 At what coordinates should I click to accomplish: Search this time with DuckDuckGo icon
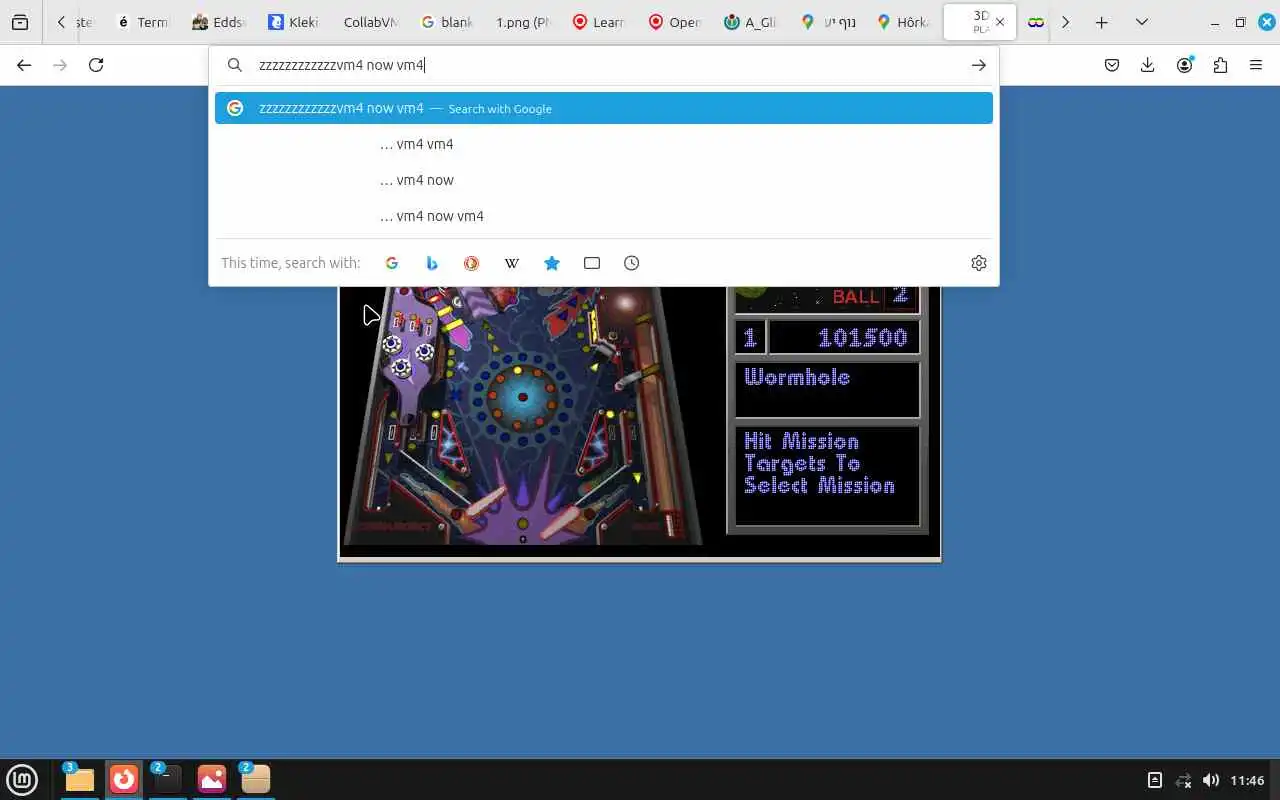(x=471, y=263)
